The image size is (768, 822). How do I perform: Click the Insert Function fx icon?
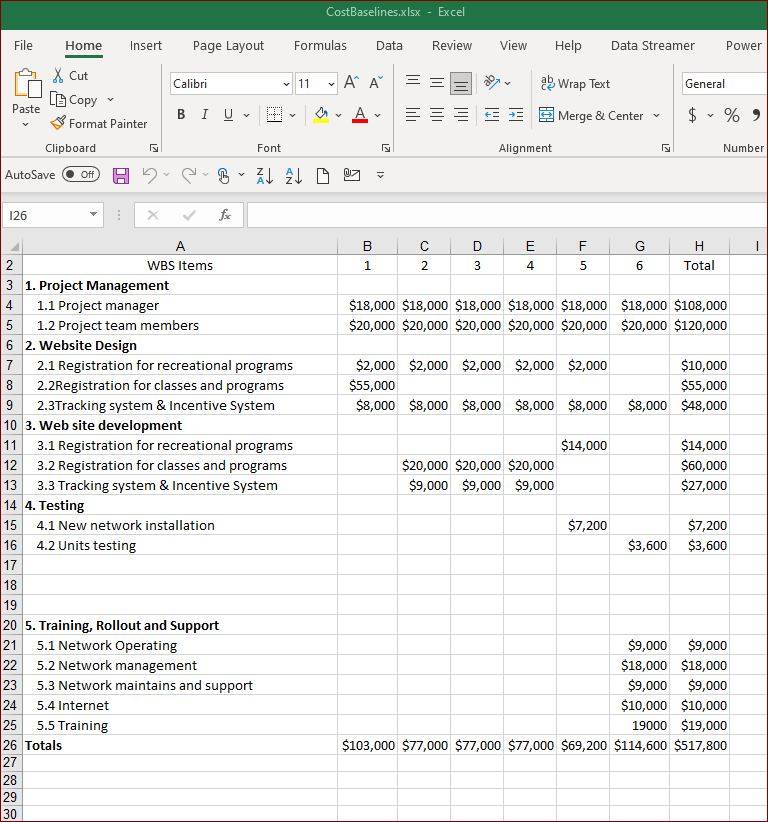click(x=224, y=215)
